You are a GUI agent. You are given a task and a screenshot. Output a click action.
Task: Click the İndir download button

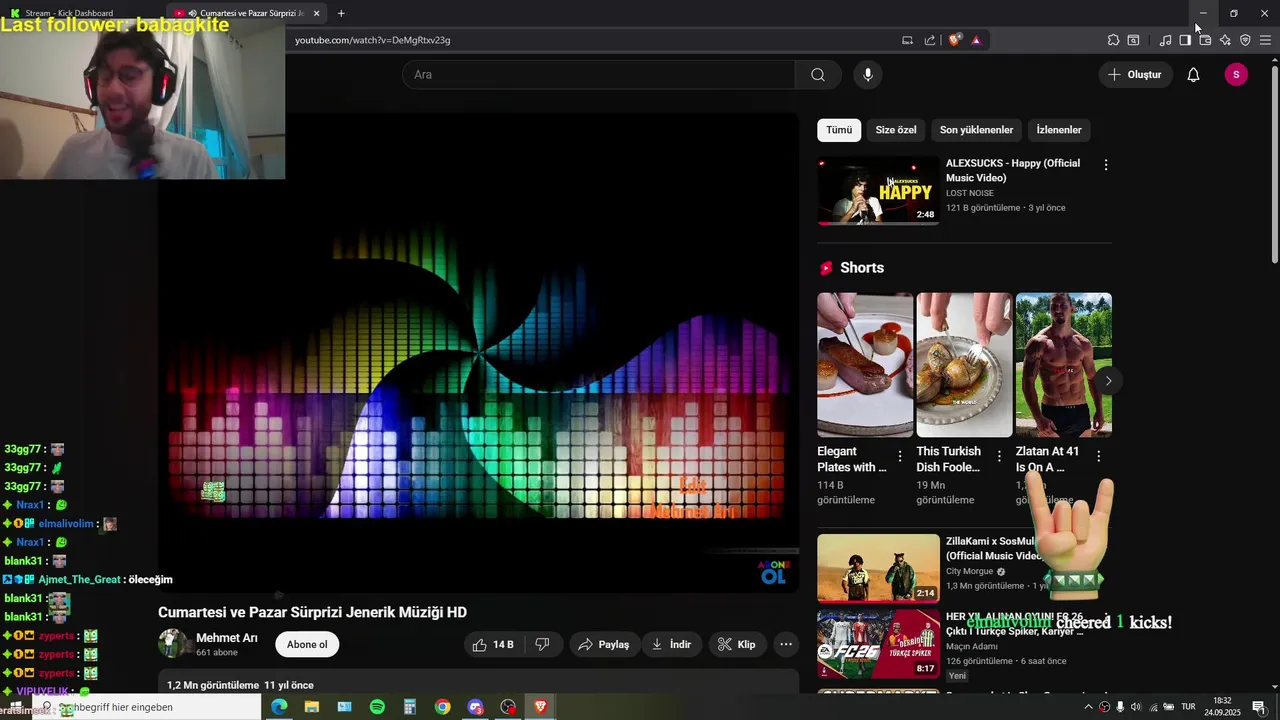point(671,645)
